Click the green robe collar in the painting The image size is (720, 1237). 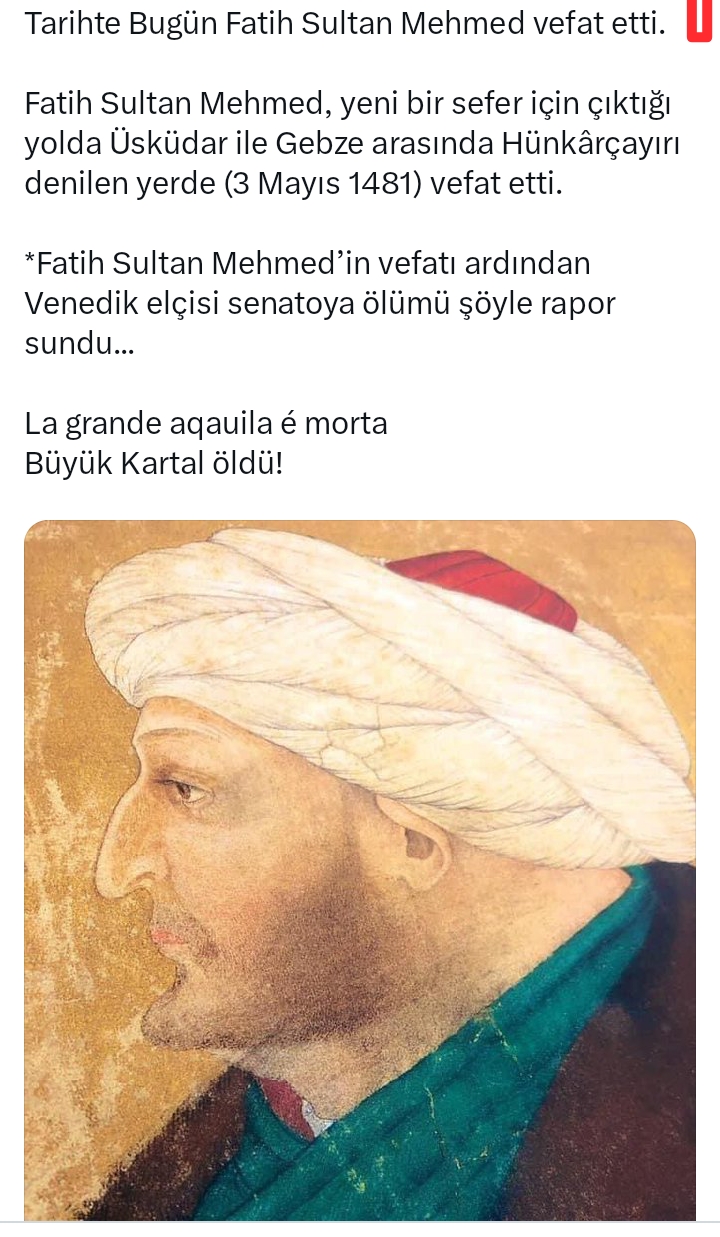(x=480, y=1080)
